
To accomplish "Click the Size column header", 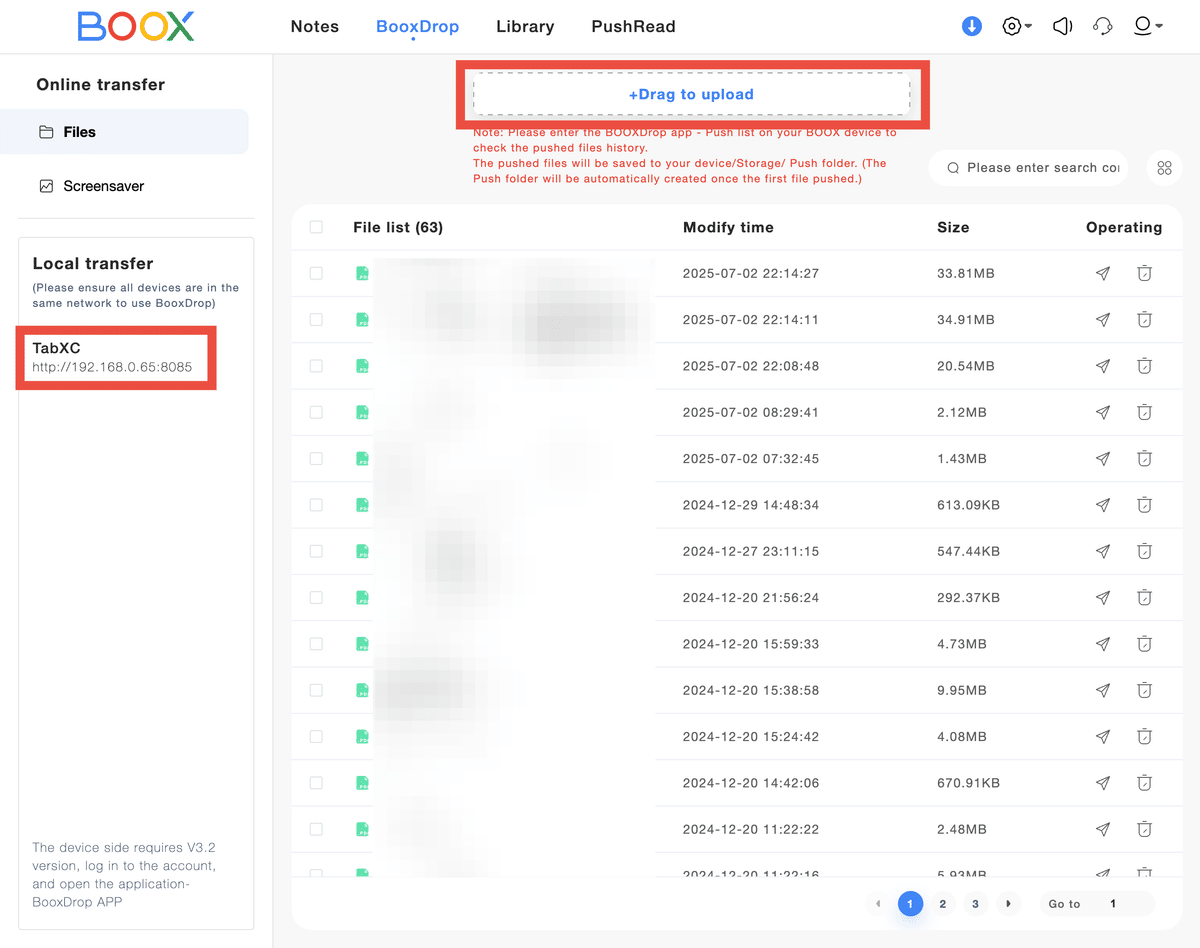I will tap(953, 227).
